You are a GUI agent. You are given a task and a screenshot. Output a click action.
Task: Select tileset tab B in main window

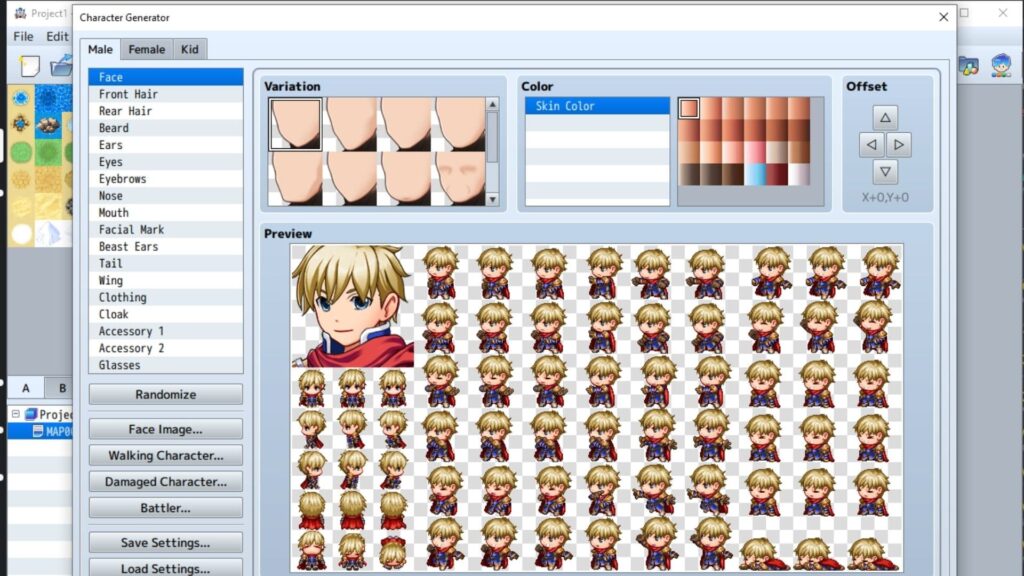pyautogui.click(x=61, y=388)
